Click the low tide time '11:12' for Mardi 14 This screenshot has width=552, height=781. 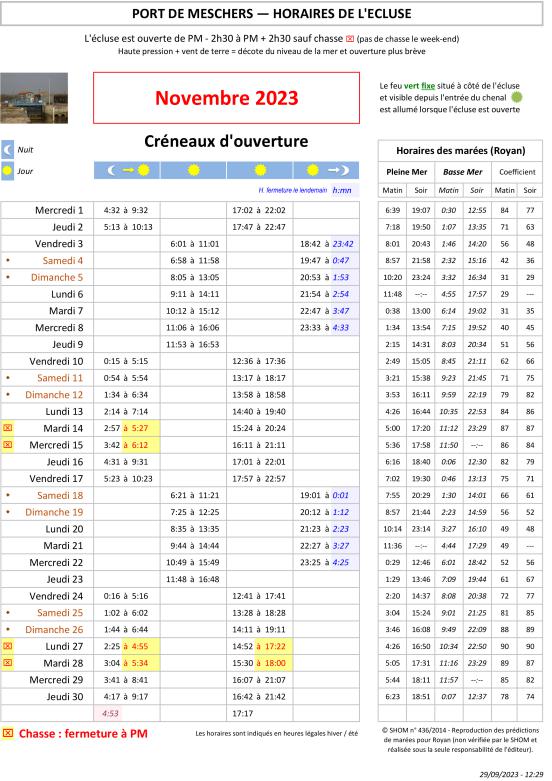[448, 428]
